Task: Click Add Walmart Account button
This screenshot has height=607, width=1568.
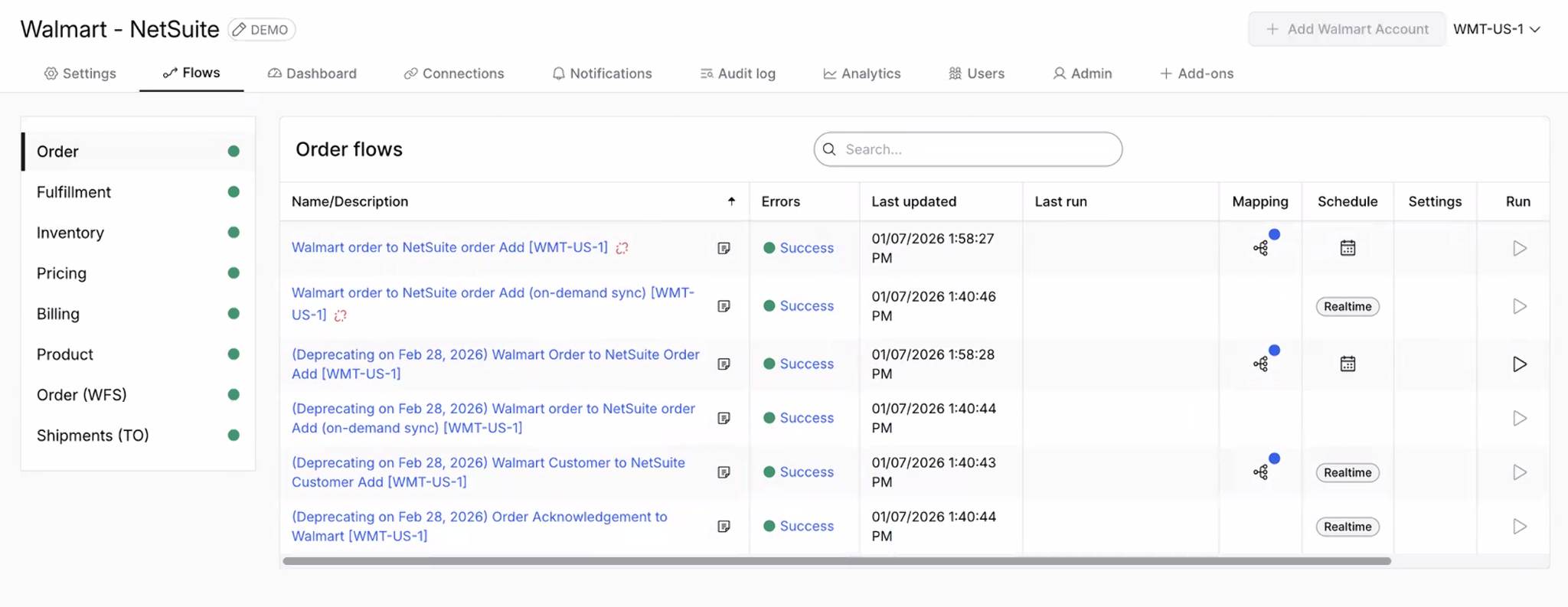Action: click(x=1347, y=29)
